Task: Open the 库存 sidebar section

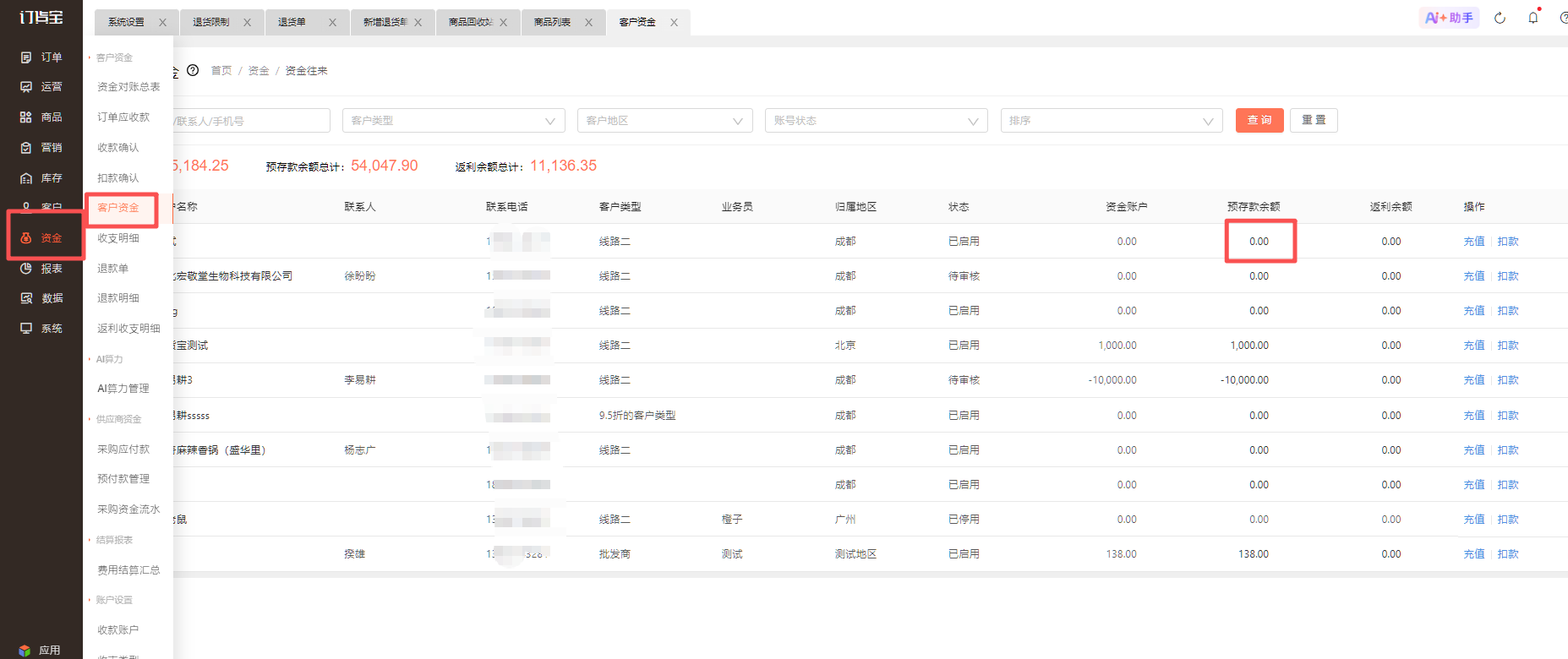Action: tap(41, 178)
